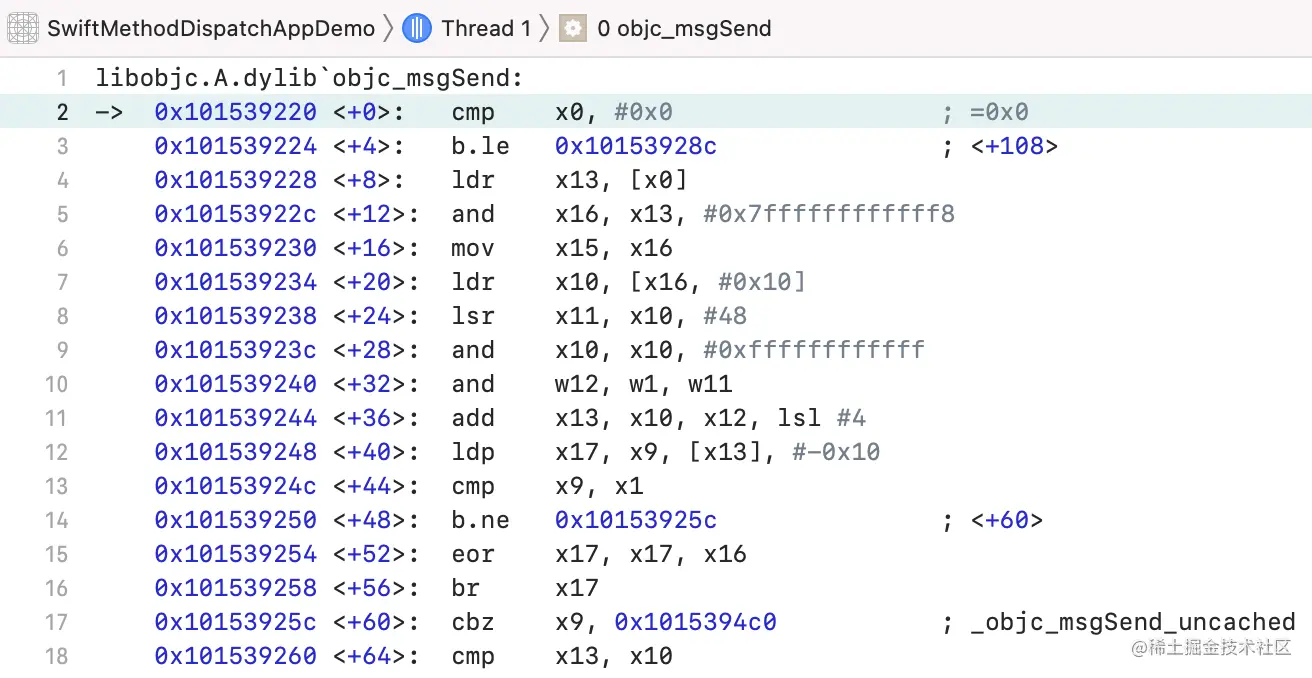The height and width of the screenshot is (678, 1312).
Task: Click the Thread 1 icon in breadcrumb
Action: 417,28
